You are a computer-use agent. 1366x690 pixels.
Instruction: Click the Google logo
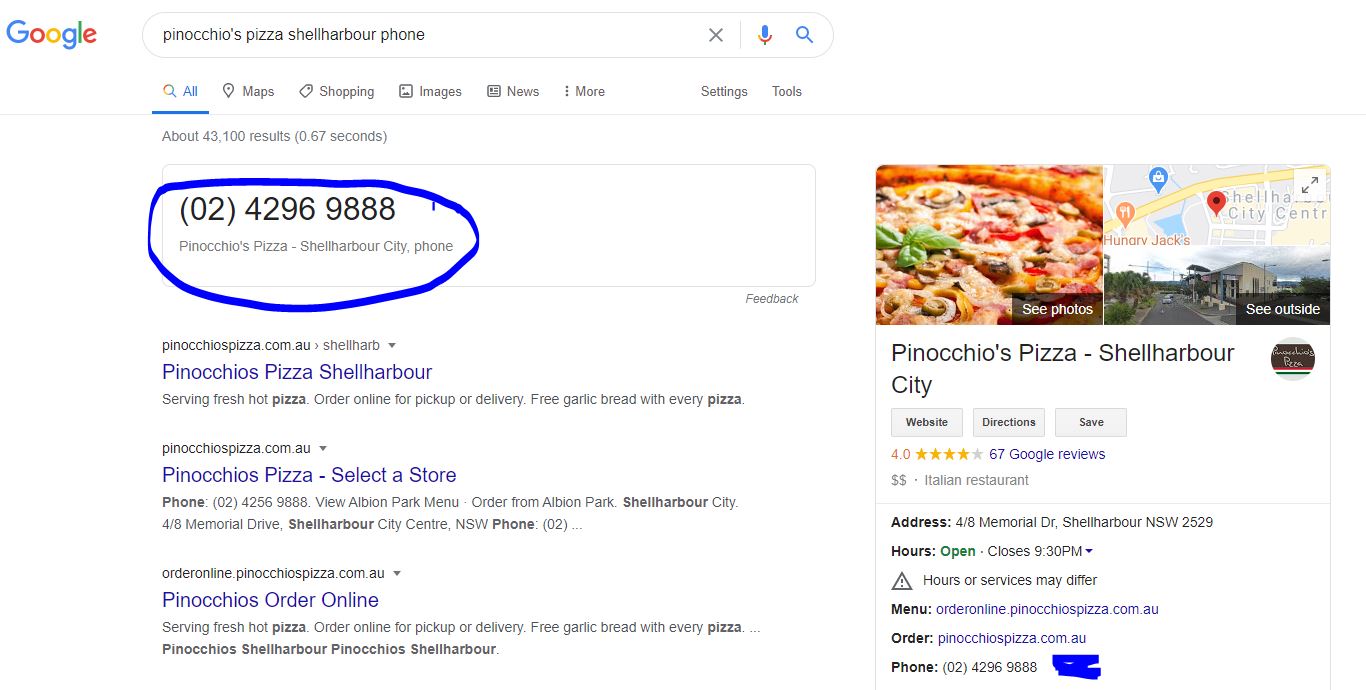[51, 34]
